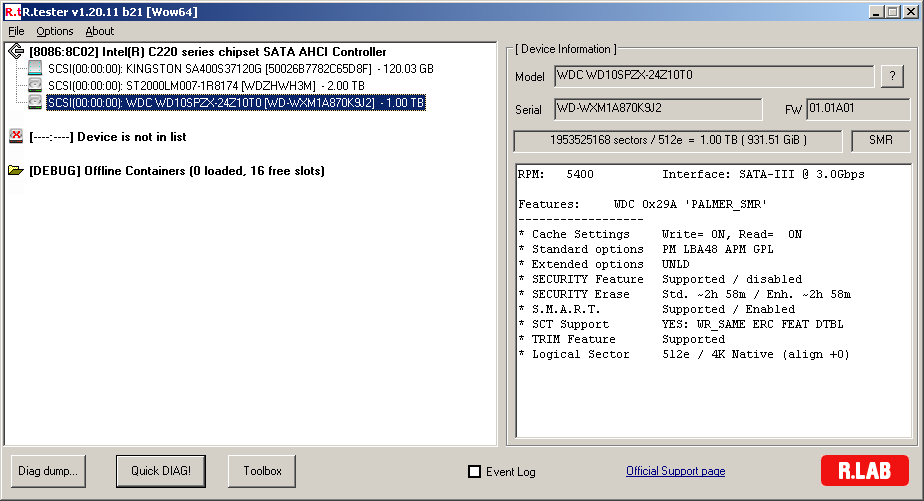Enable the Event Log checkbox
The height and width of the screenshot is (501, 924).
point(475,472)
